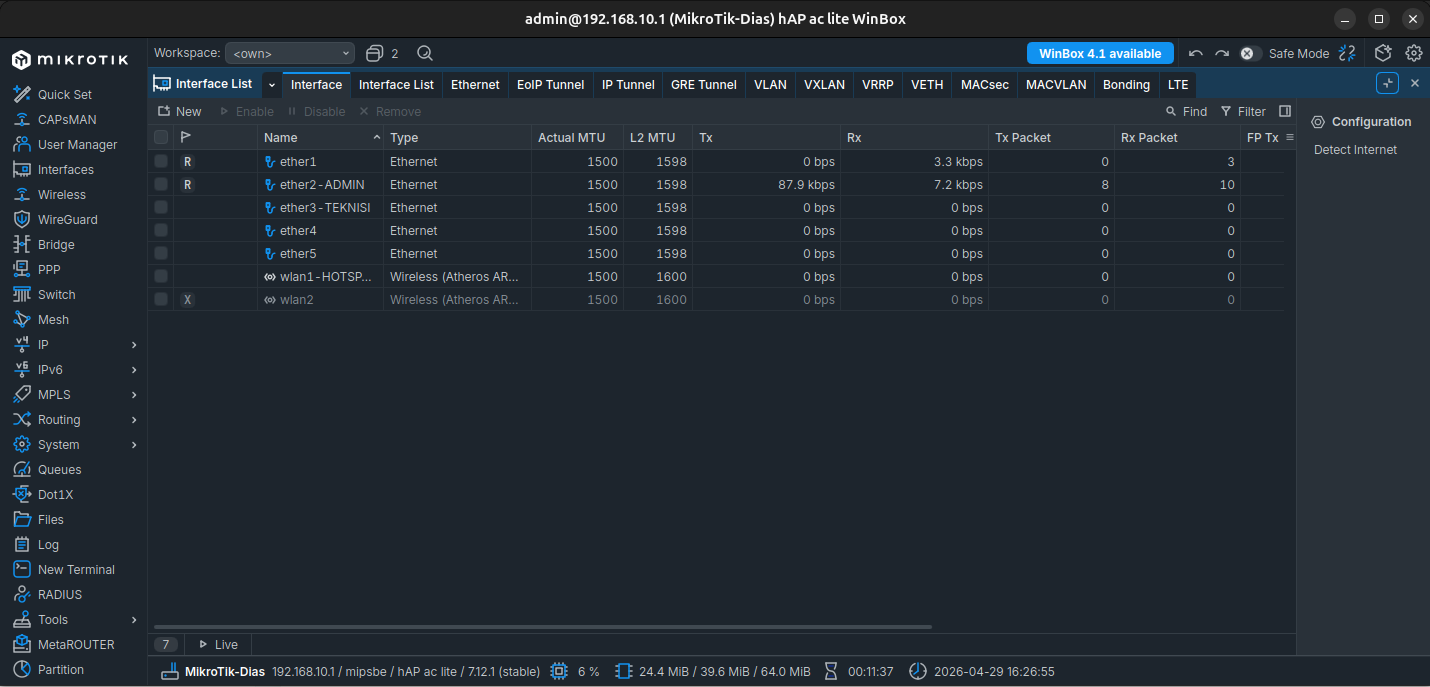The width and height of the screenshot is (1430, 687).
Task: Open the settings gear icon
Action: coord(1414,53)
